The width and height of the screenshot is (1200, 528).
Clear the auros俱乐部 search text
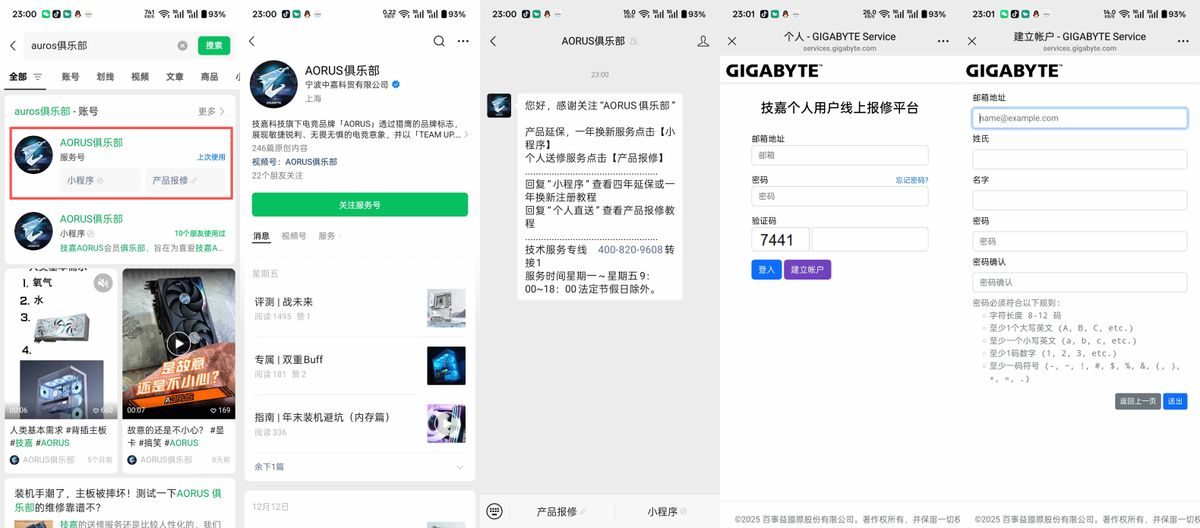182,46
